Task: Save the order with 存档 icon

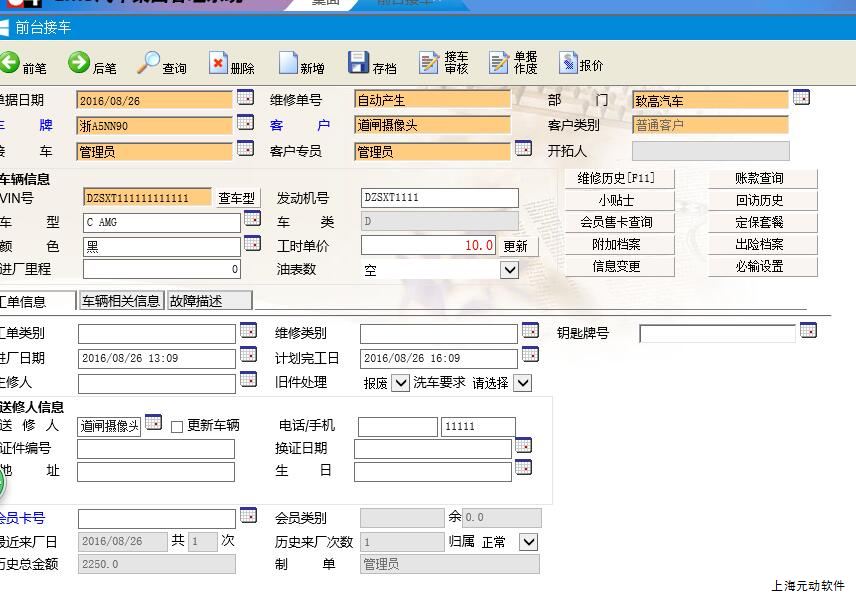Action: tap(358, 64)
